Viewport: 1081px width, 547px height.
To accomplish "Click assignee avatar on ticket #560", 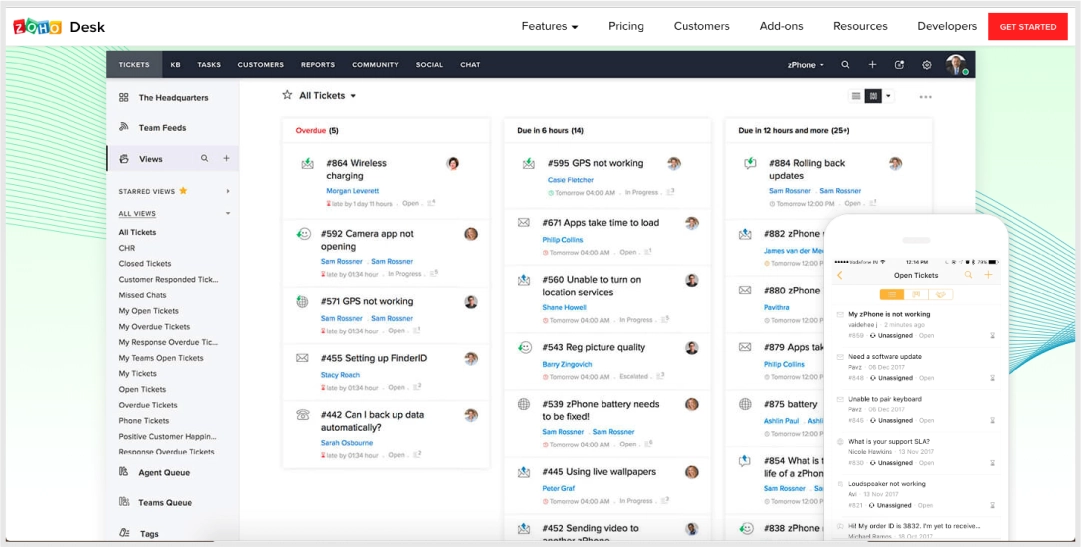I will click(x=691, y=280).
